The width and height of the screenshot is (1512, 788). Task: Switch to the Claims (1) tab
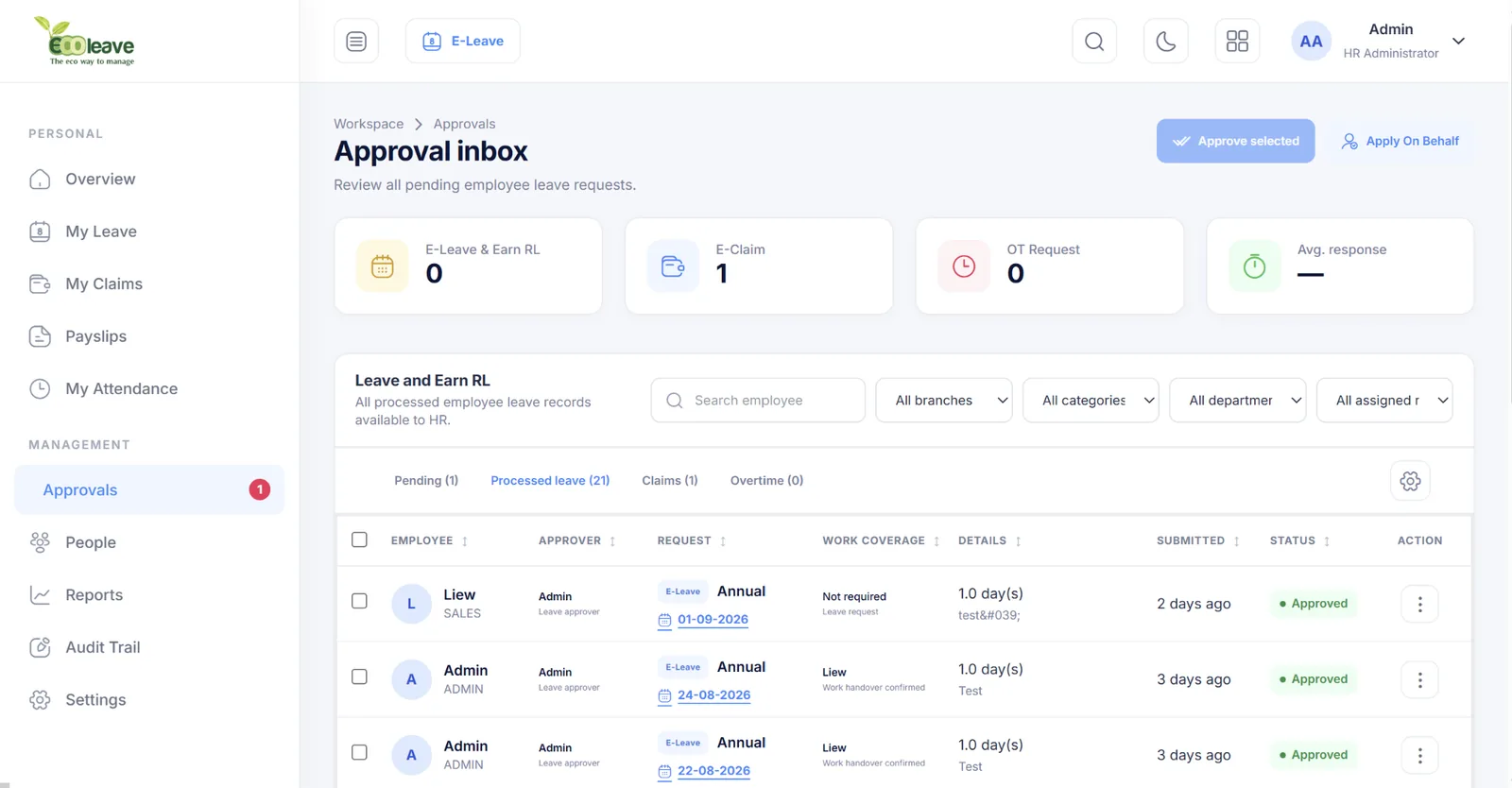670,481
